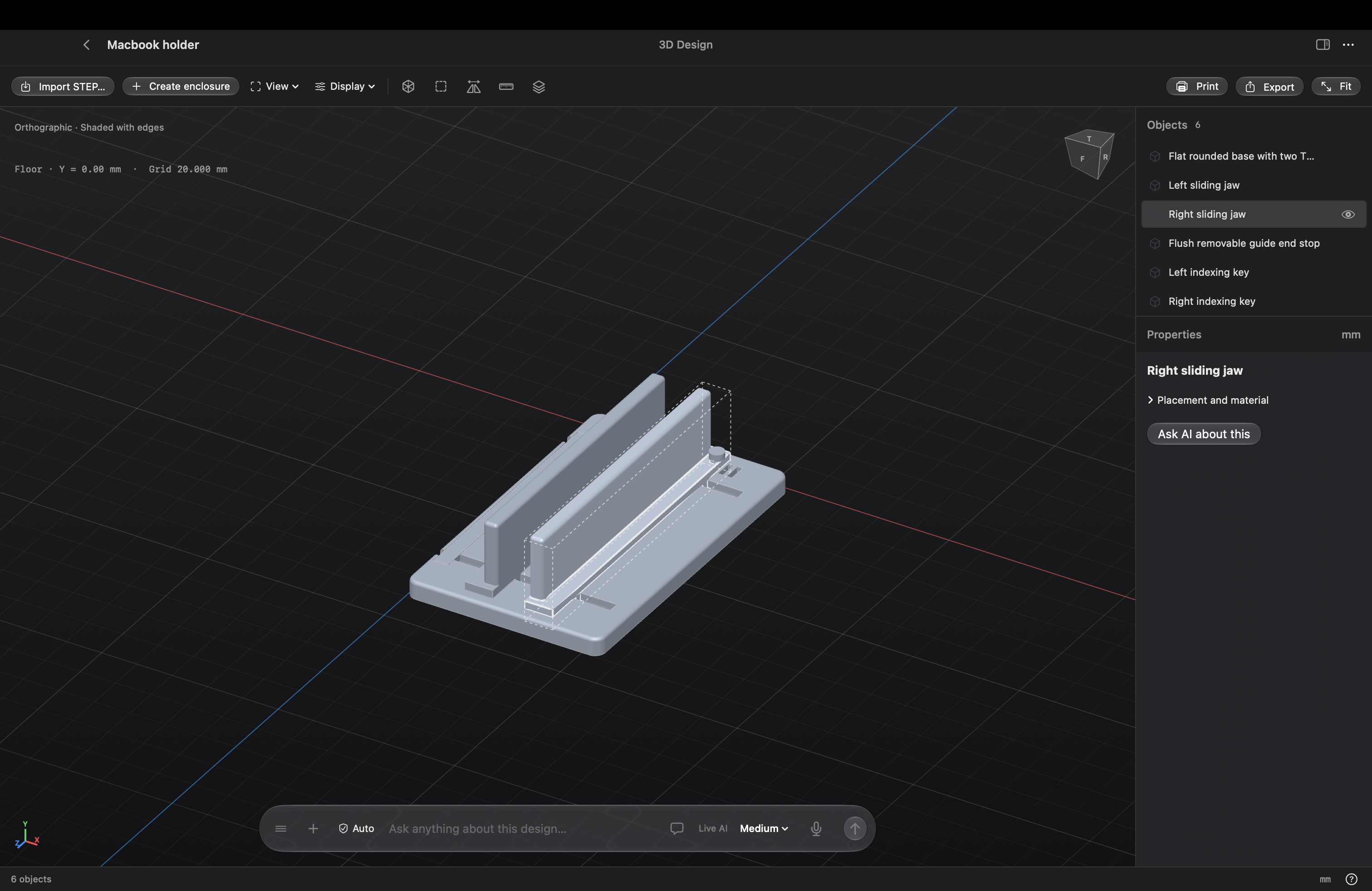Select Flat rounded base with two T... object
This screenshot has width=1372, height=891.
click(x=1253, y=156)
